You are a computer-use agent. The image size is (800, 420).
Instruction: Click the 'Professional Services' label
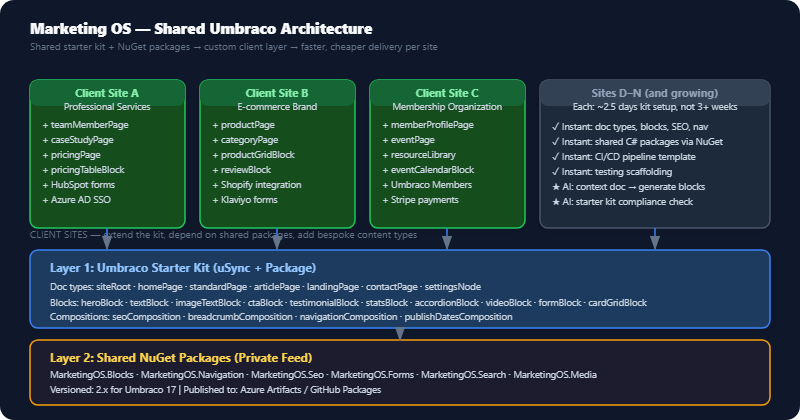(107, 107)
